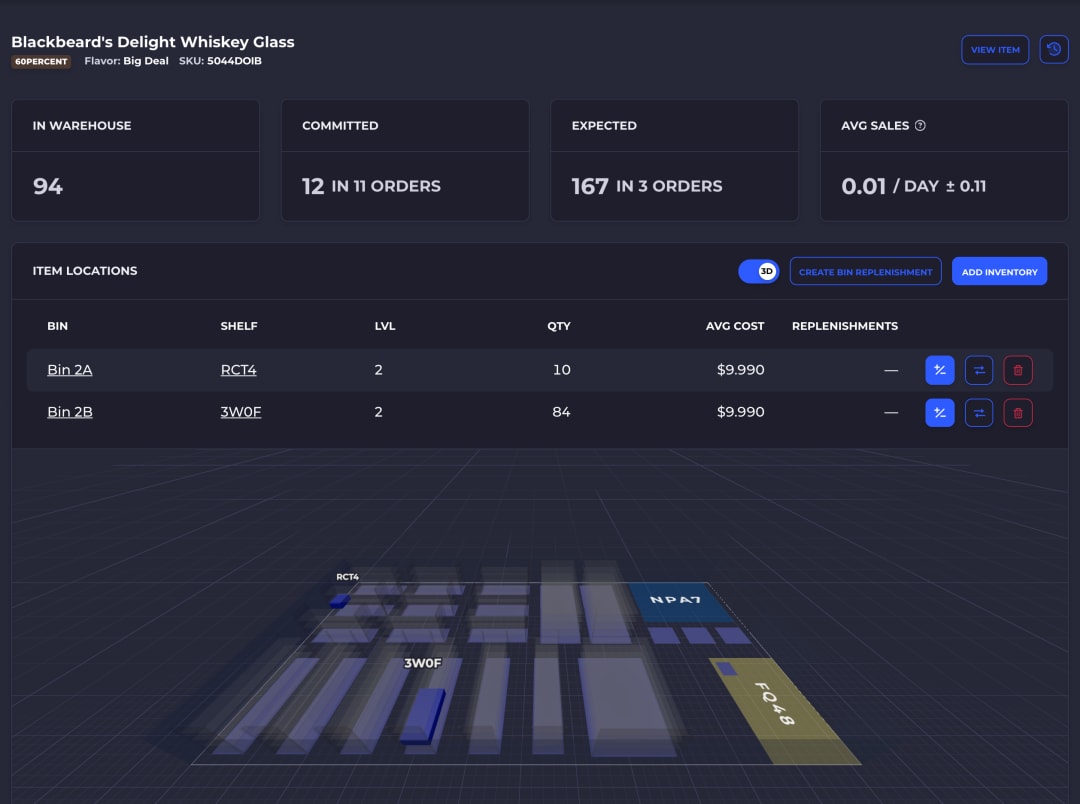
Task: Open the Bin 2A link
Action: click(x=70, y=370)
